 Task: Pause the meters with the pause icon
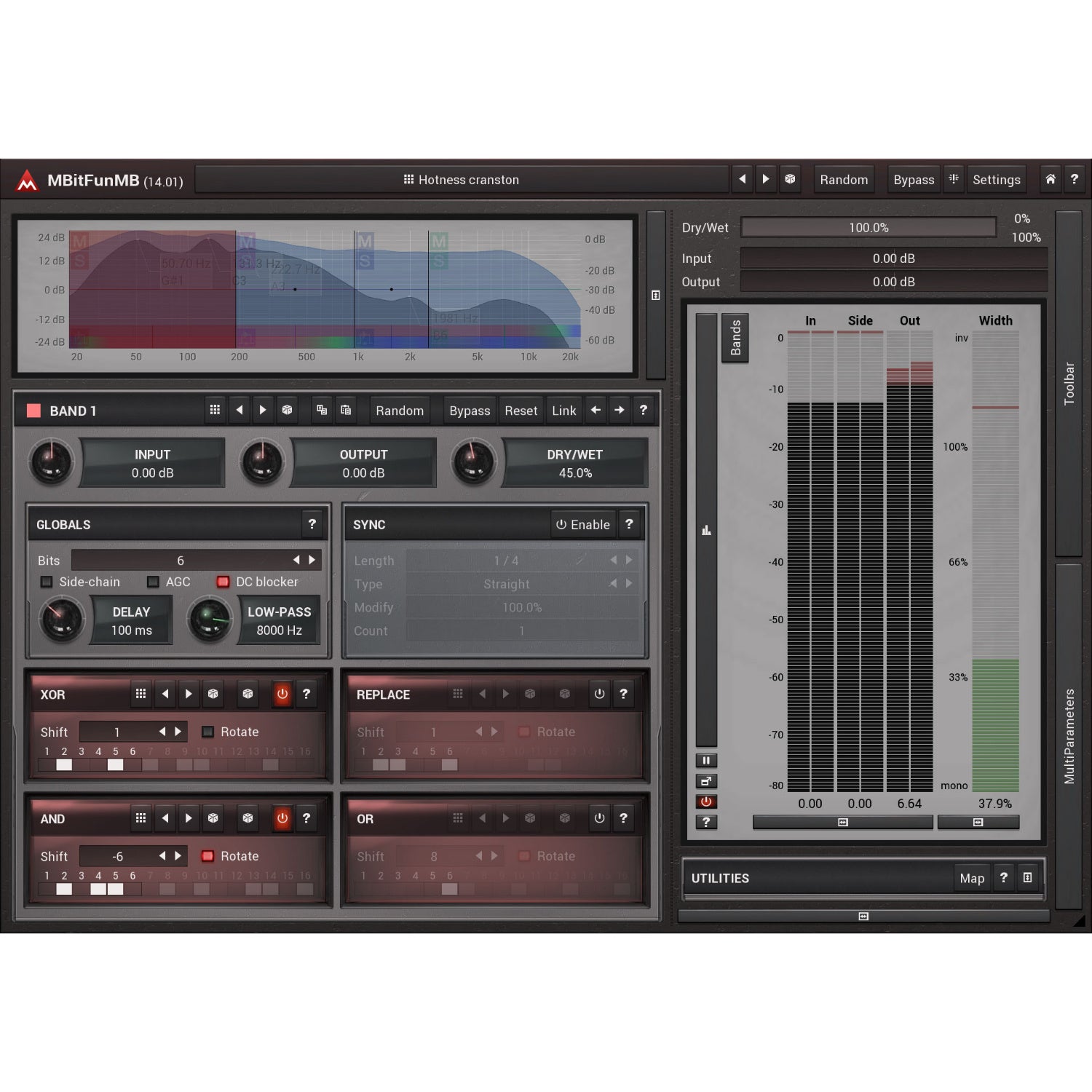705,761
